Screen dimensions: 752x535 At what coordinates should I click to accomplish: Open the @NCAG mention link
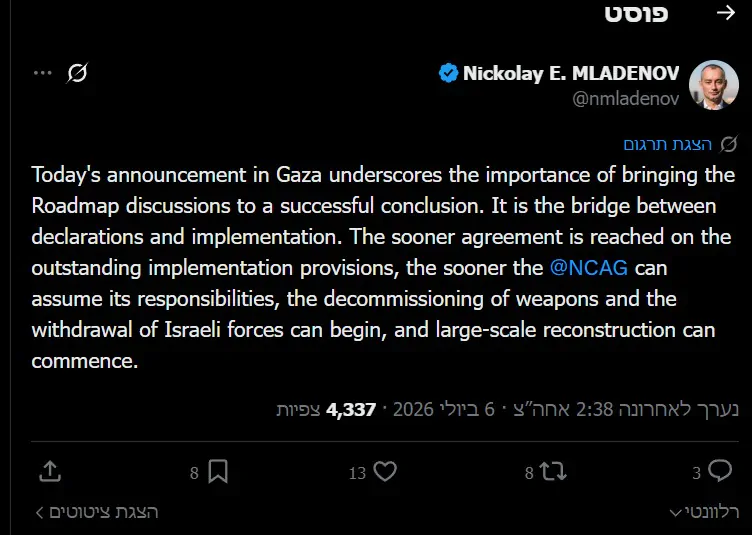point(588,268)
